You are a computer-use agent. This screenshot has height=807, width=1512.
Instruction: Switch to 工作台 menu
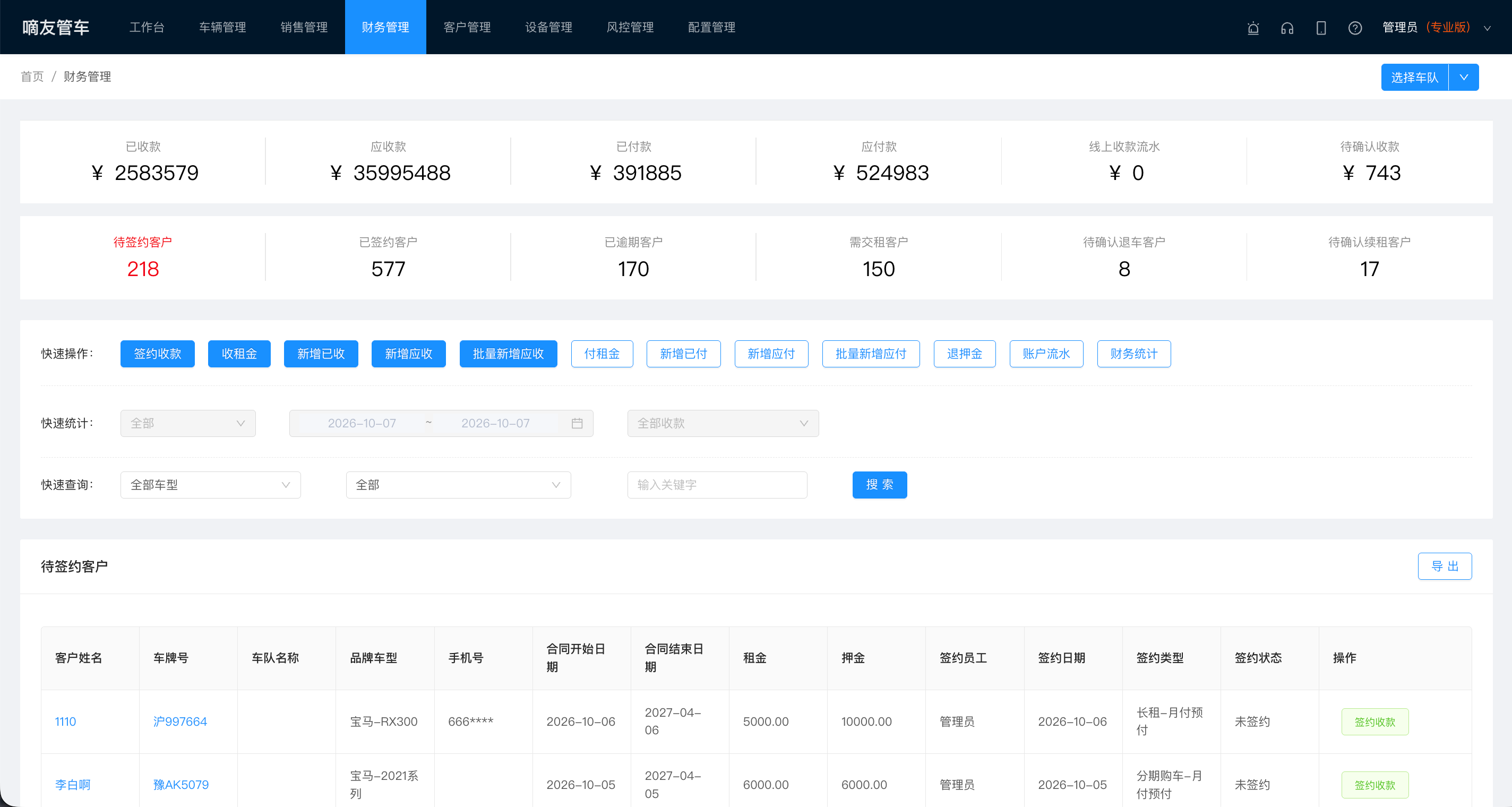click(147, 27)
